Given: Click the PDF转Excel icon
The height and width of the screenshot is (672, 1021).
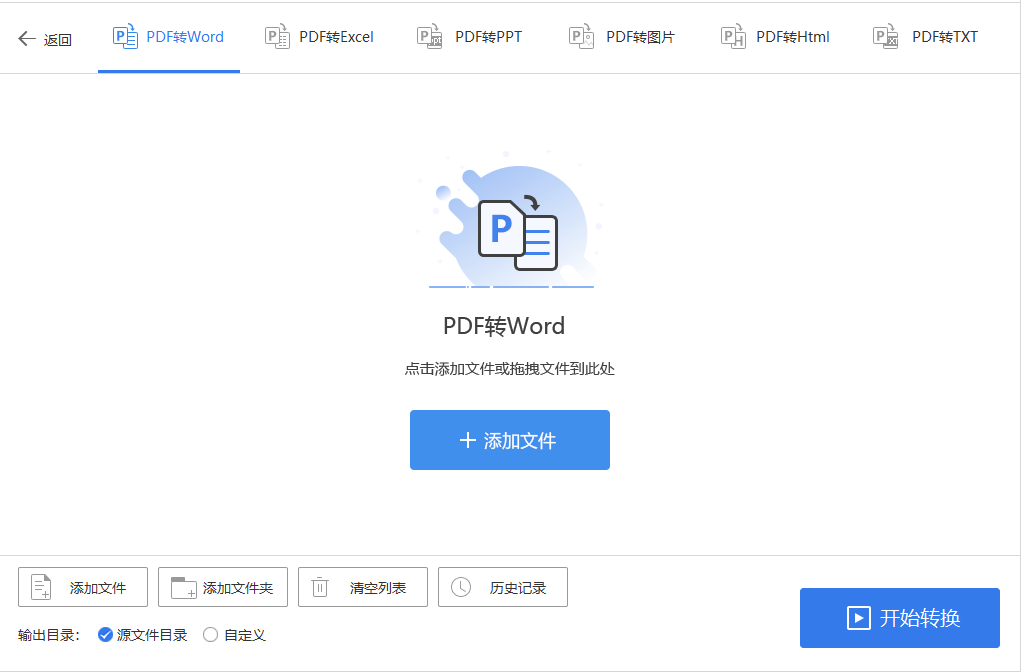Looking at the screenshot, I should point(277,36).
